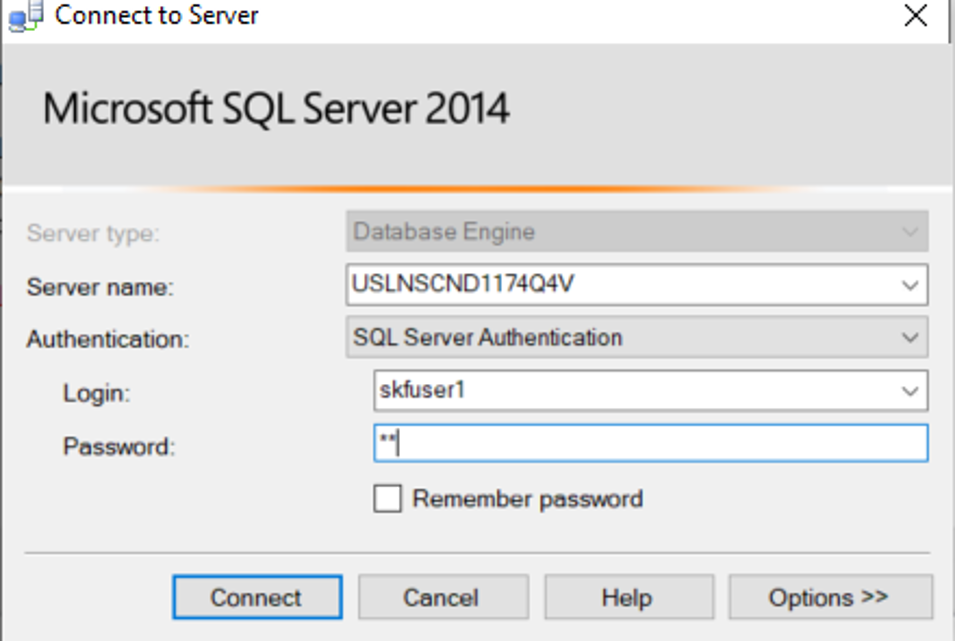Screen dimensions: 955x641
Task: Click the Login: label
Action: pos(96,394)
